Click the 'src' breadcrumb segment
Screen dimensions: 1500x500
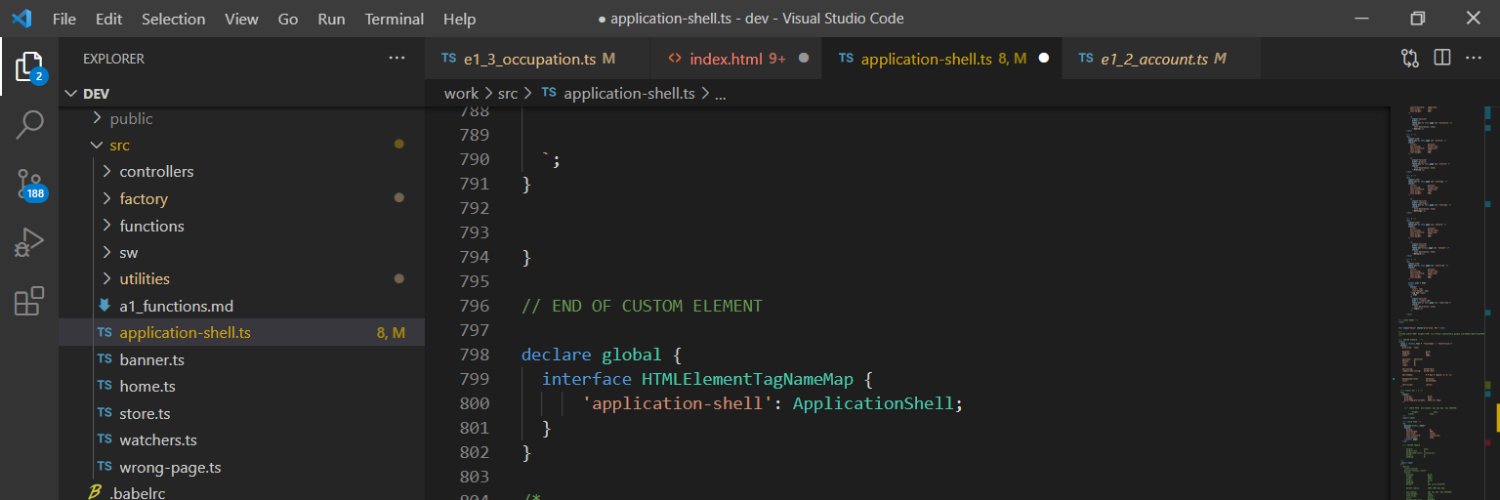pyautogui.click(x=508, y=93)
